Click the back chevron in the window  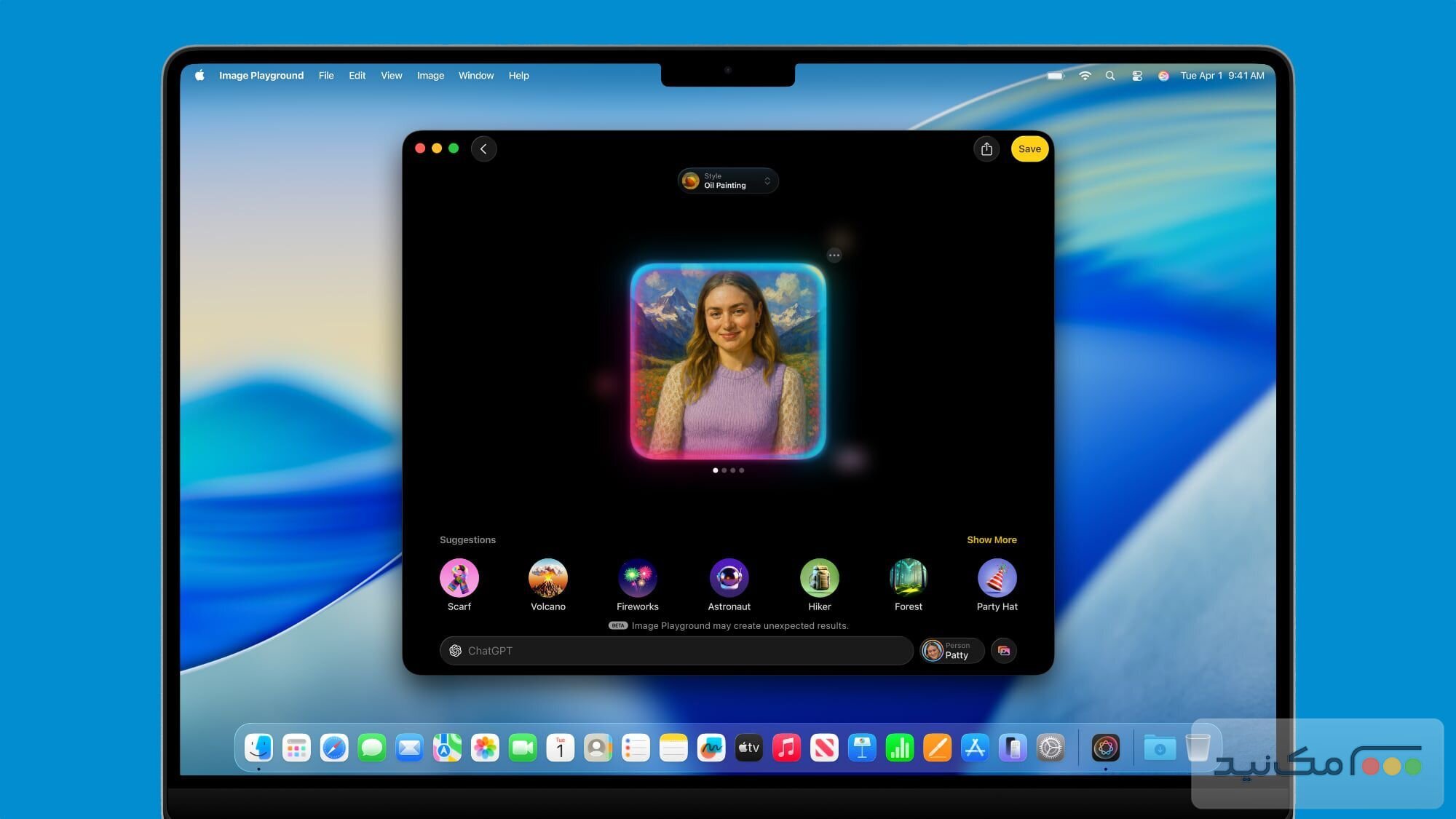coord(483,149)
